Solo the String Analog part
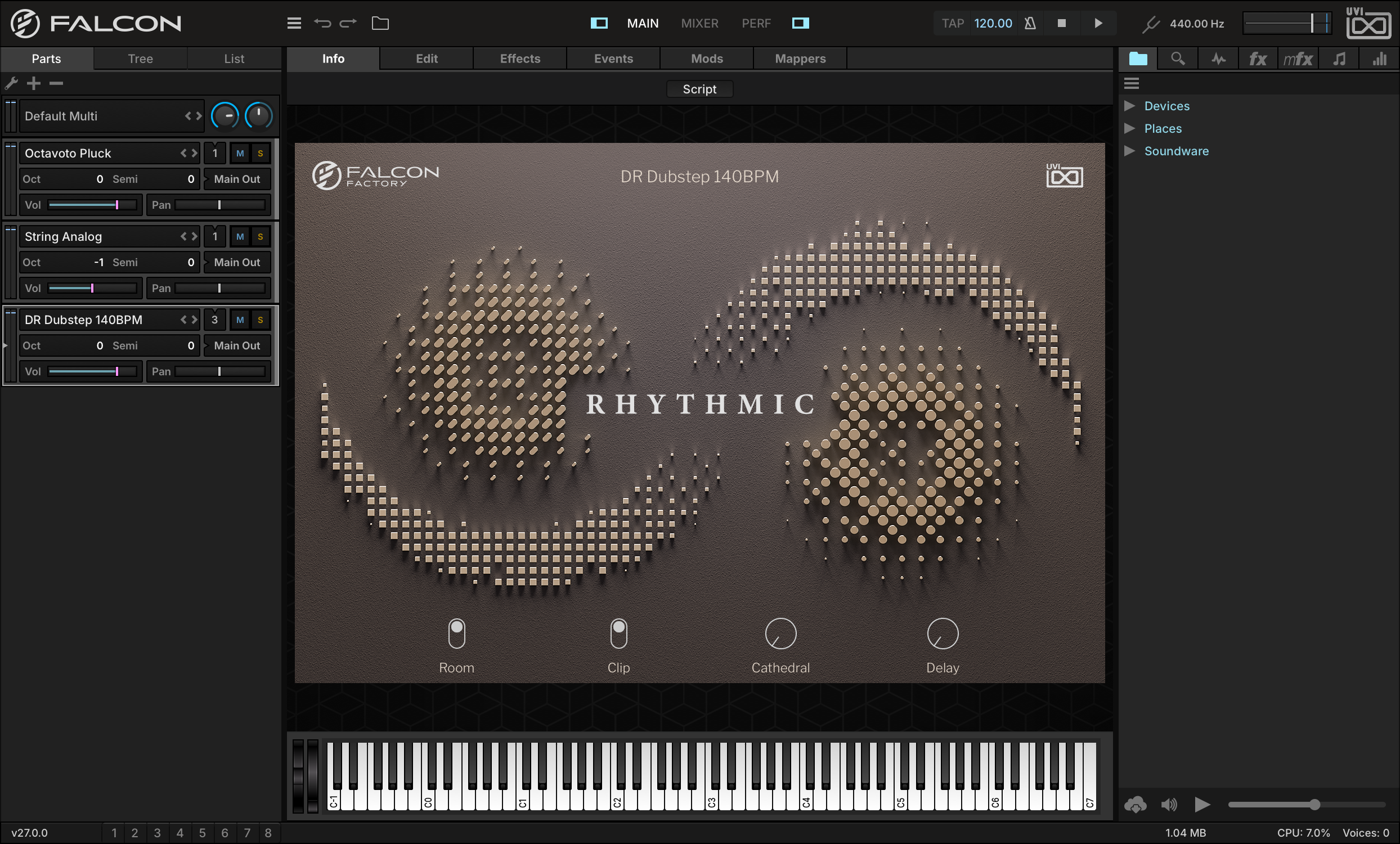Image resolution: width=1400 pixels, height=844 pixels. pos(260,237)
